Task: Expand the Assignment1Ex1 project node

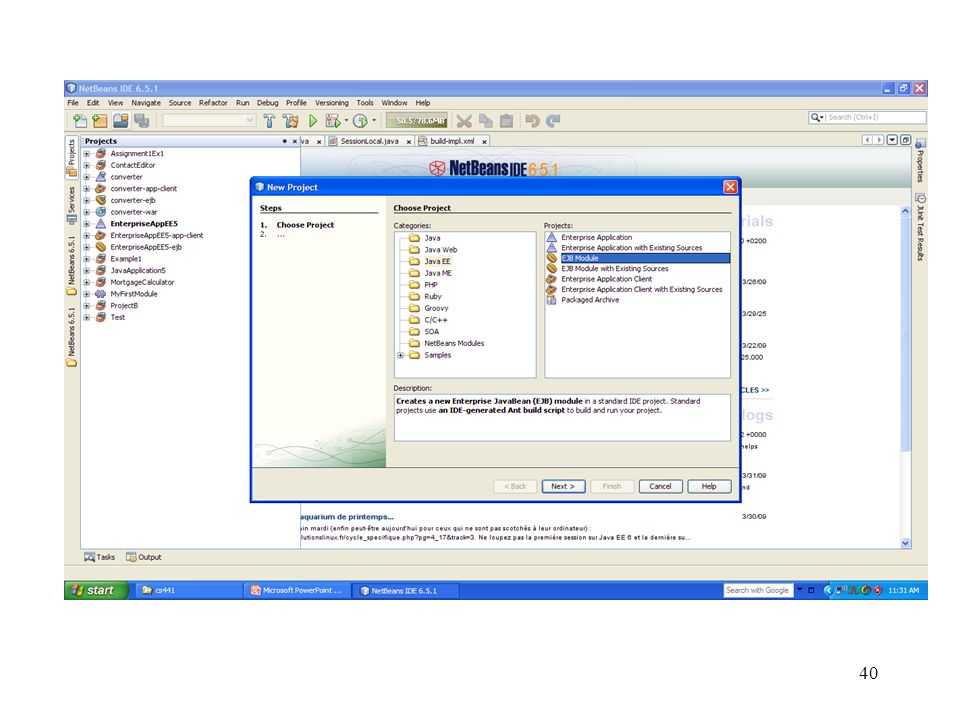Action: 86,154
